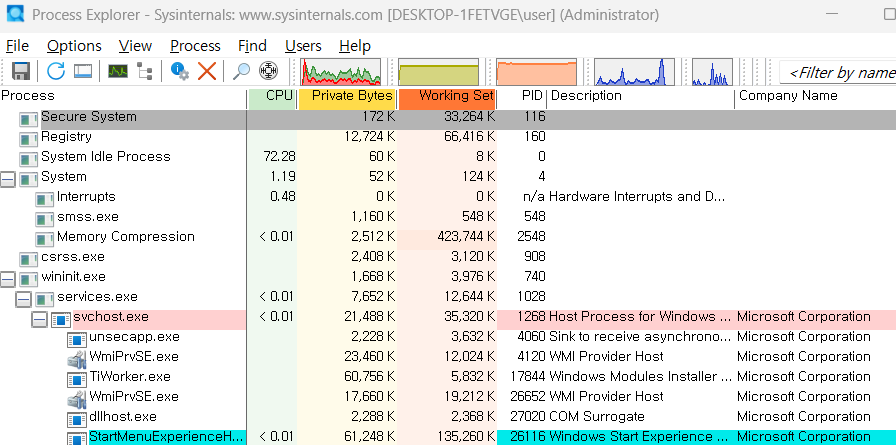
Task: Collapse the wininit.exe tree node
Action: click(8, 279)
